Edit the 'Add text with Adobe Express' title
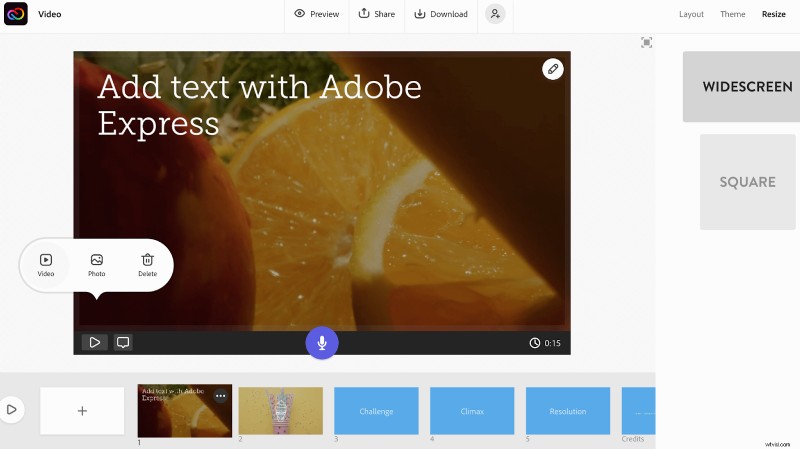This screenshot has height=449, width=800. pyautogui.click(x=260, y=105)
